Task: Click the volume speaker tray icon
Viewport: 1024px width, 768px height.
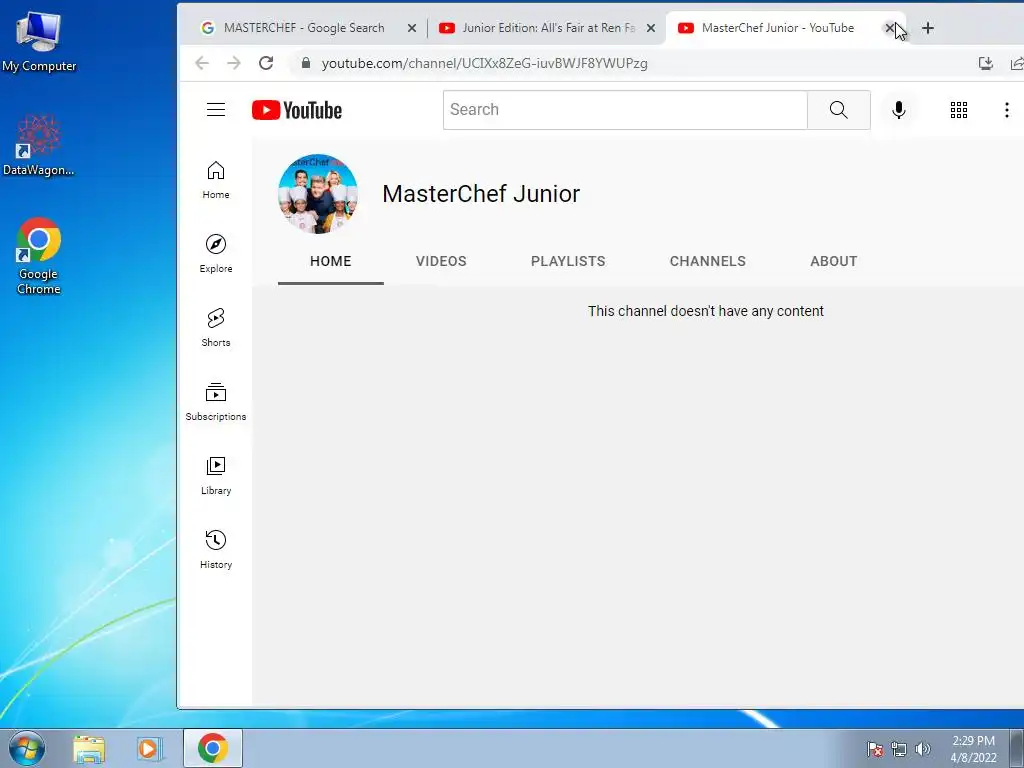Action: pyautogui.click(x=923, y=749)
